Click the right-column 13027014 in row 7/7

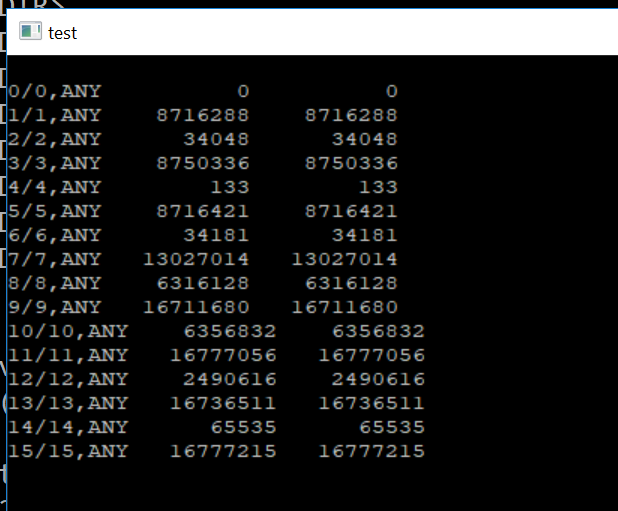pyautogui.click(x=344, y=260)
